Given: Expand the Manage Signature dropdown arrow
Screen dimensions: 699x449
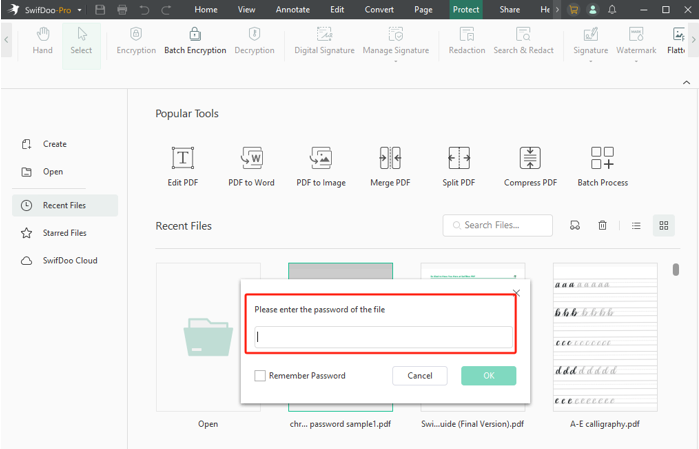Looking at the screenshot, I should [x=395, y=61].
